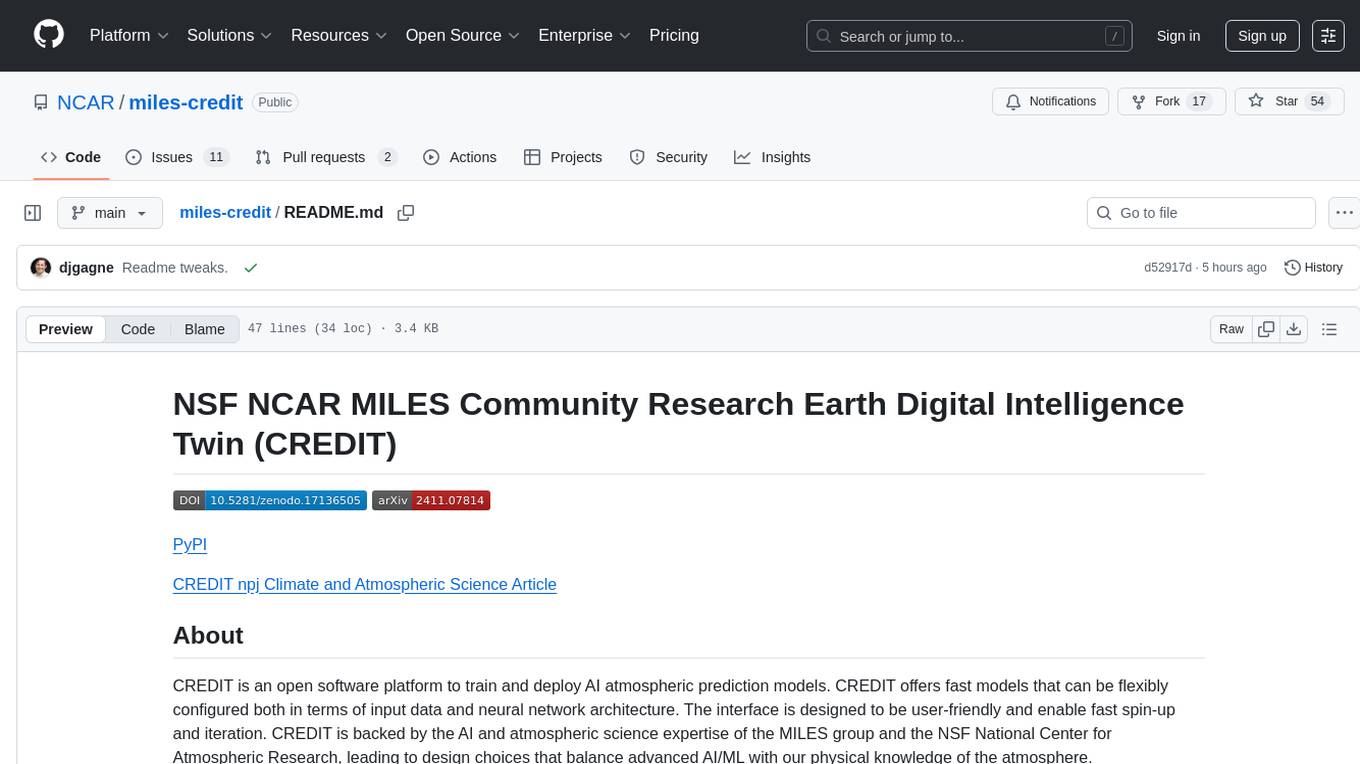
Task: Open the Actions tab
Action: [460, 157]
